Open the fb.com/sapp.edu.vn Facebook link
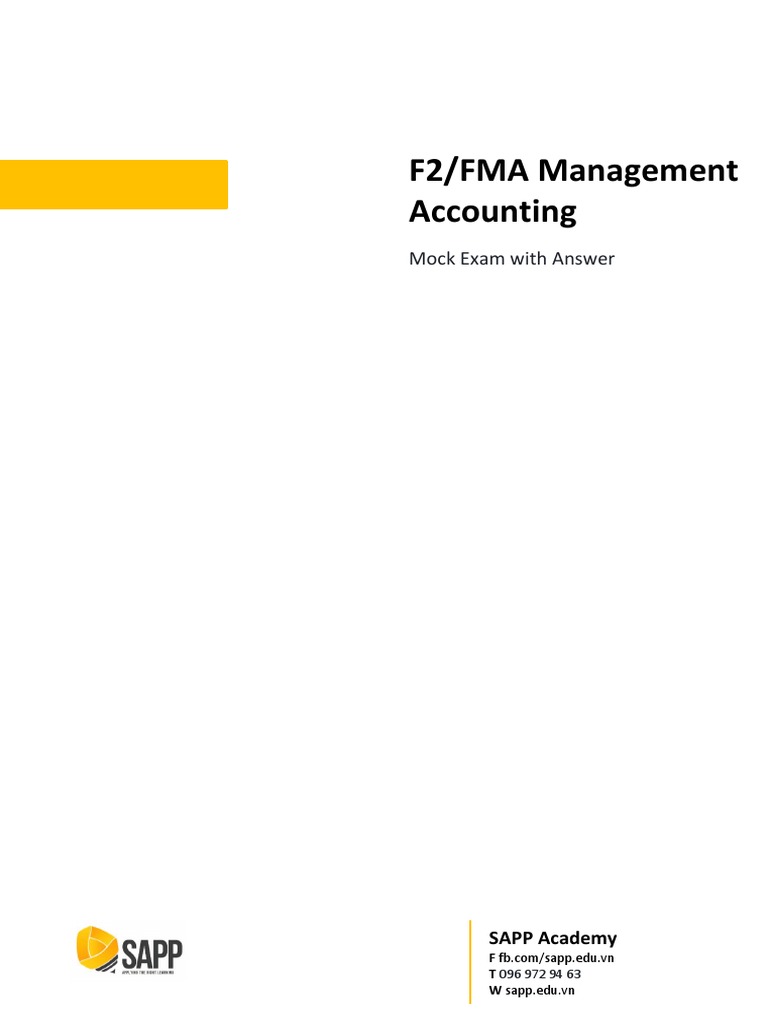Image resolution: width=768 pixels, height=1024 pixels. click(x=556, y=958)
